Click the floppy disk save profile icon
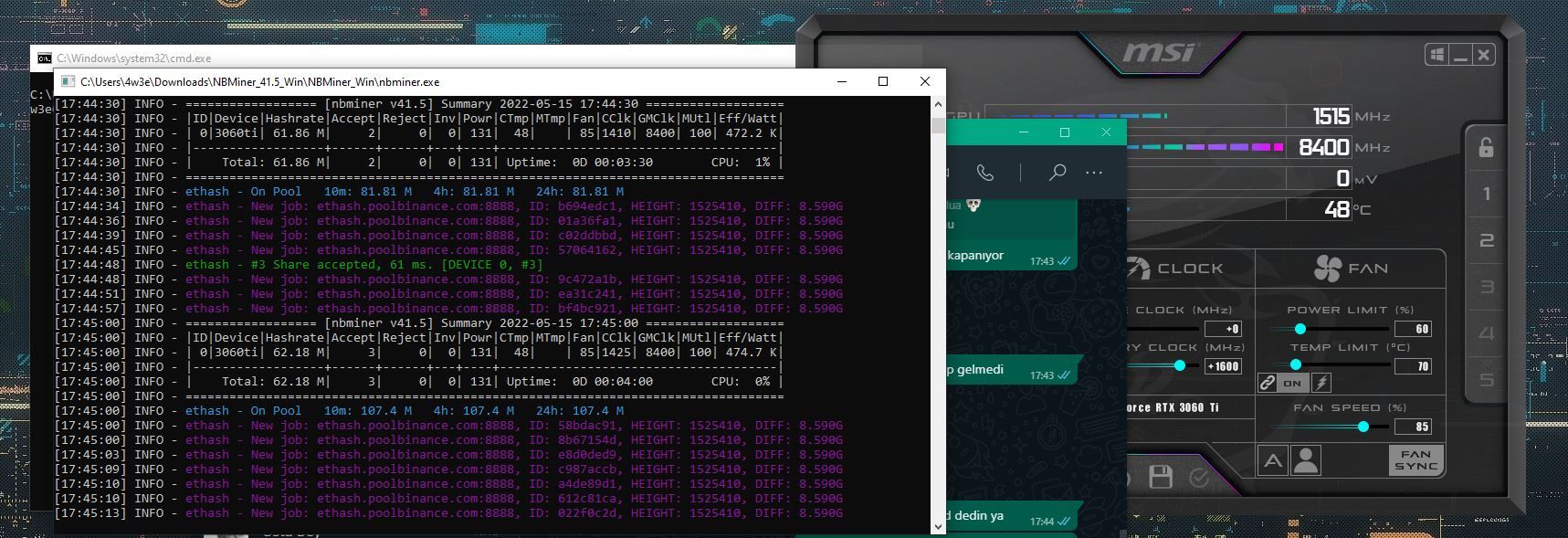The image size is (1568, 538). [x=1161, y=477]
